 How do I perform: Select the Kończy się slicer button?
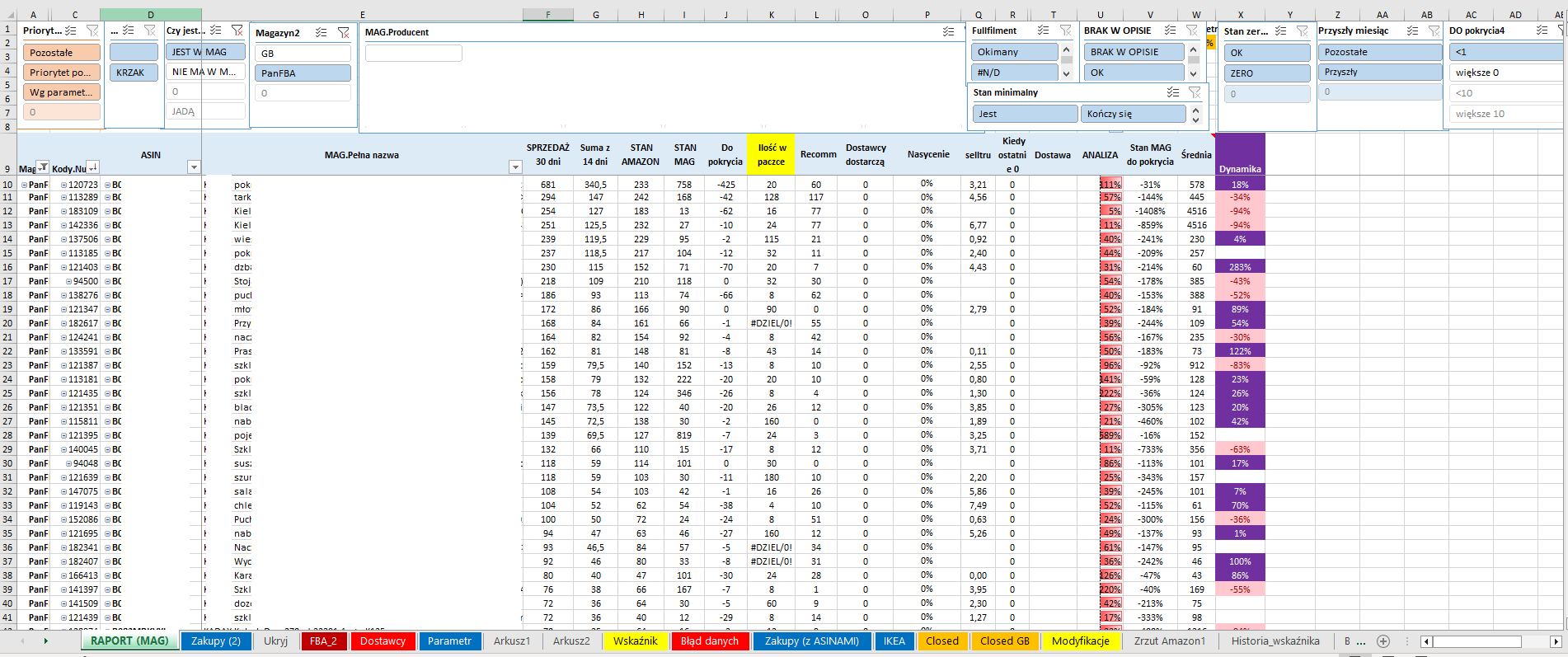click(1132, 114)
